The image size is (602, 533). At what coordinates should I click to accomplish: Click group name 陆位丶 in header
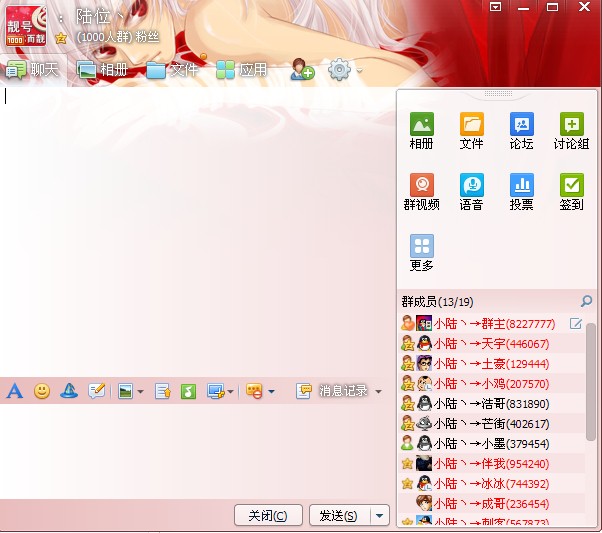click(100, 17)
